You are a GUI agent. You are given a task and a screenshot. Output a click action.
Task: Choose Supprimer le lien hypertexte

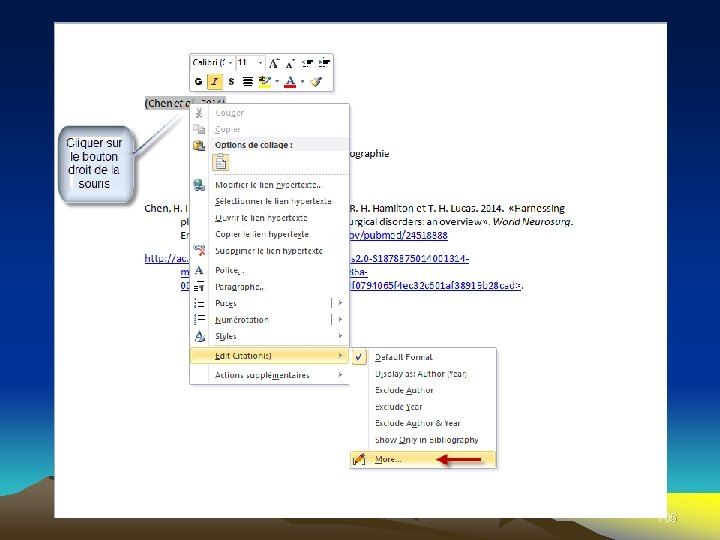269,251
